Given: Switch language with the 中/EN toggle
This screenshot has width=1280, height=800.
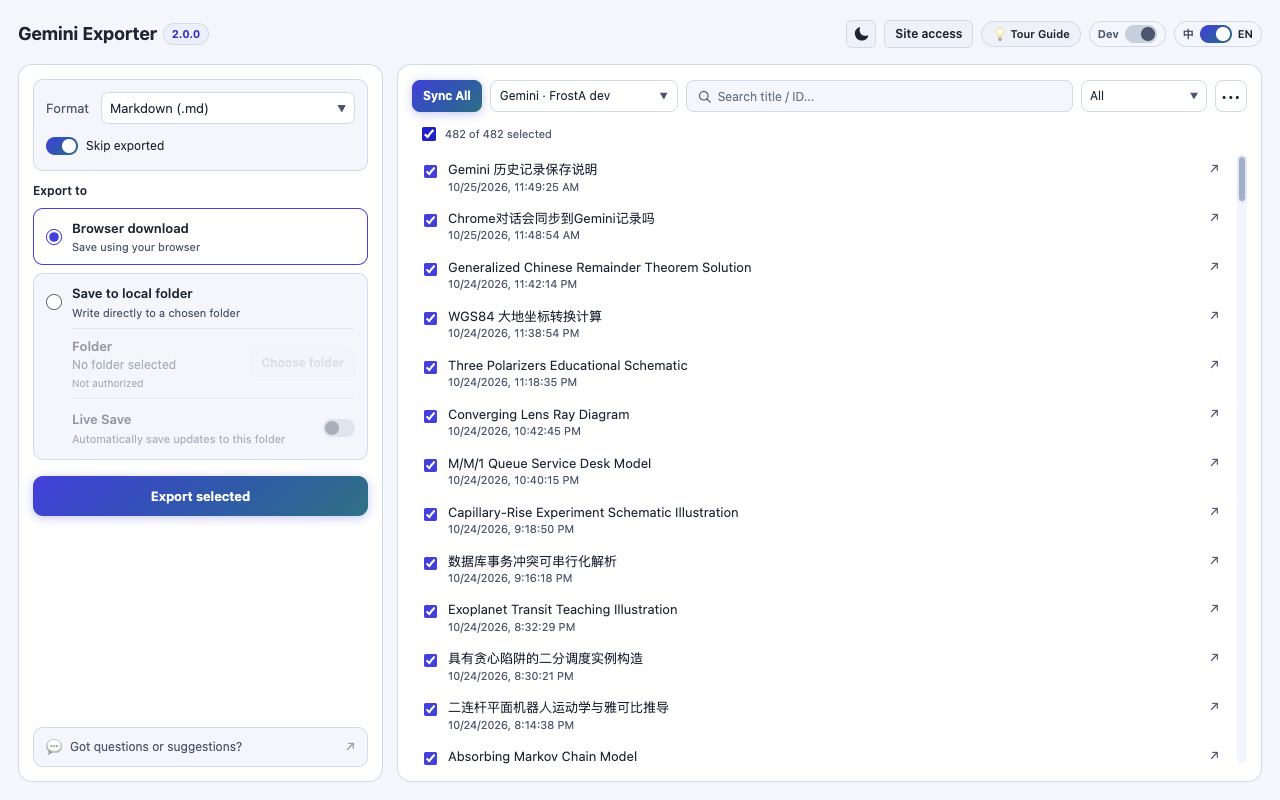Looking at the screenshot, I should pyautogui.click(x=1216, y=34).
